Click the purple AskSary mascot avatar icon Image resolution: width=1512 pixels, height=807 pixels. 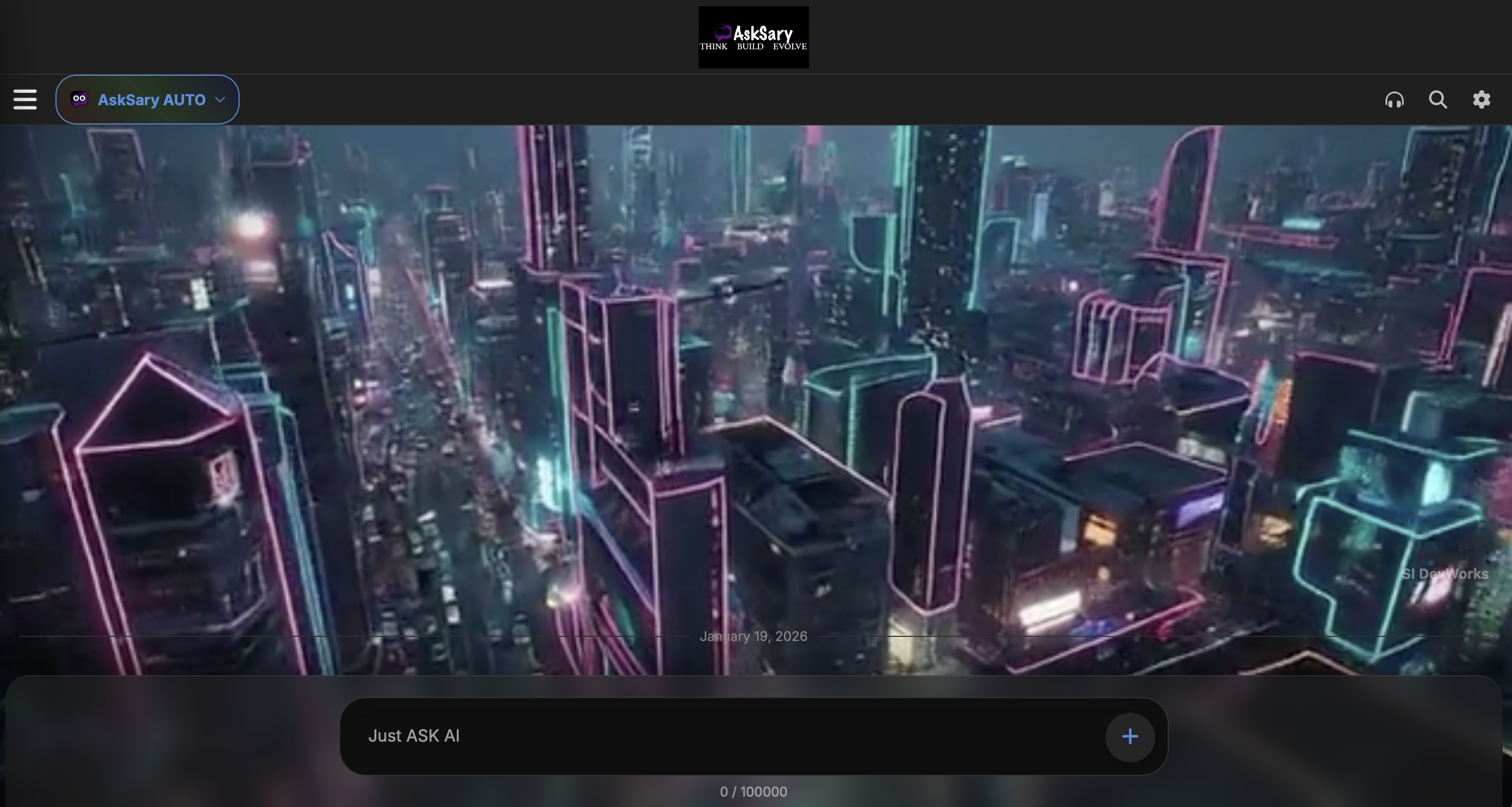(79, 99)
